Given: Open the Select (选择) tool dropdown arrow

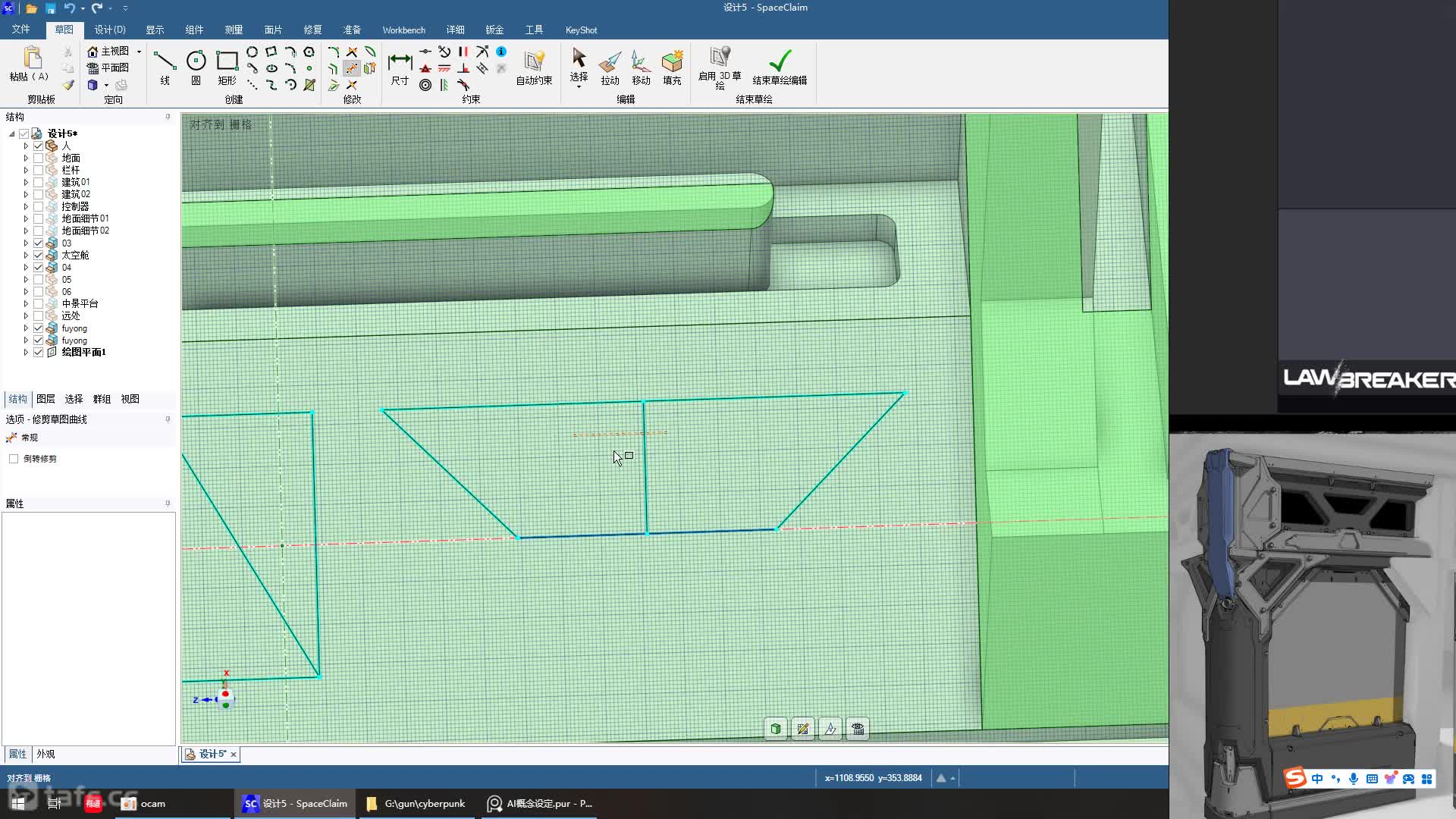Looking at the screenshot, I should [579, 86].
